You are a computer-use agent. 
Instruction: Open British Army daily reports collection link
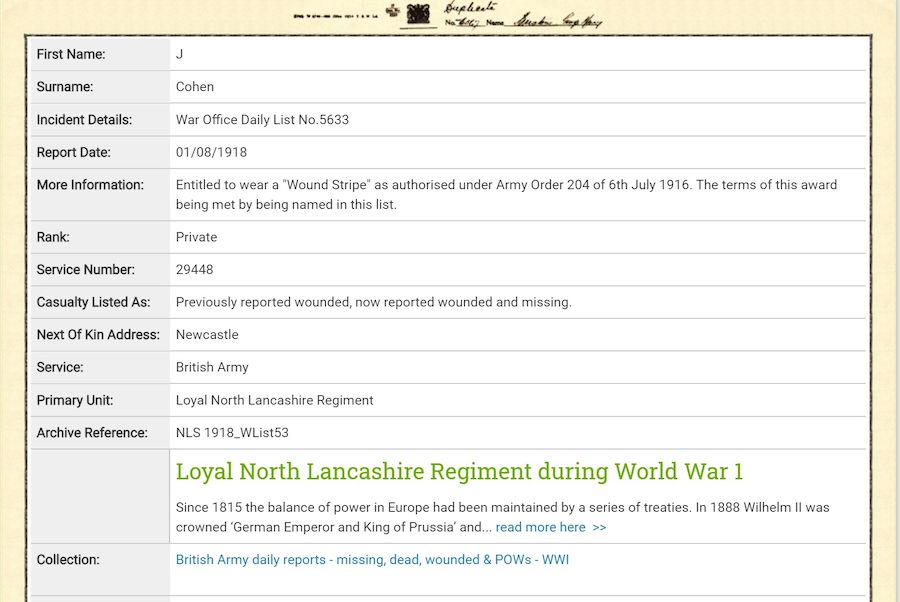372,560
